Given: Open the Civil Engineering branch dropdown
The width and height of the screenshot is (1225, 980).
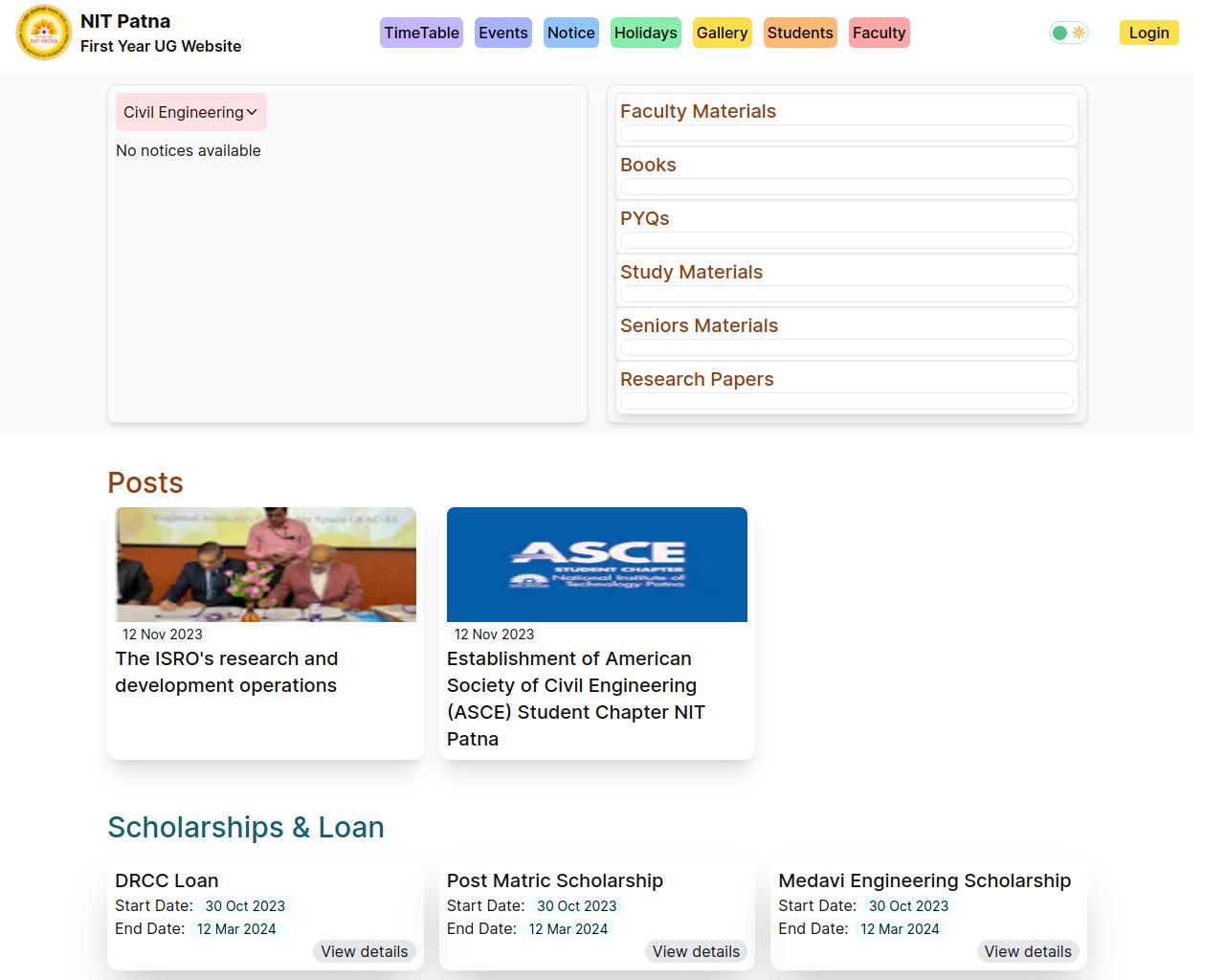Looking at the screenshot, I should point(191,112).
